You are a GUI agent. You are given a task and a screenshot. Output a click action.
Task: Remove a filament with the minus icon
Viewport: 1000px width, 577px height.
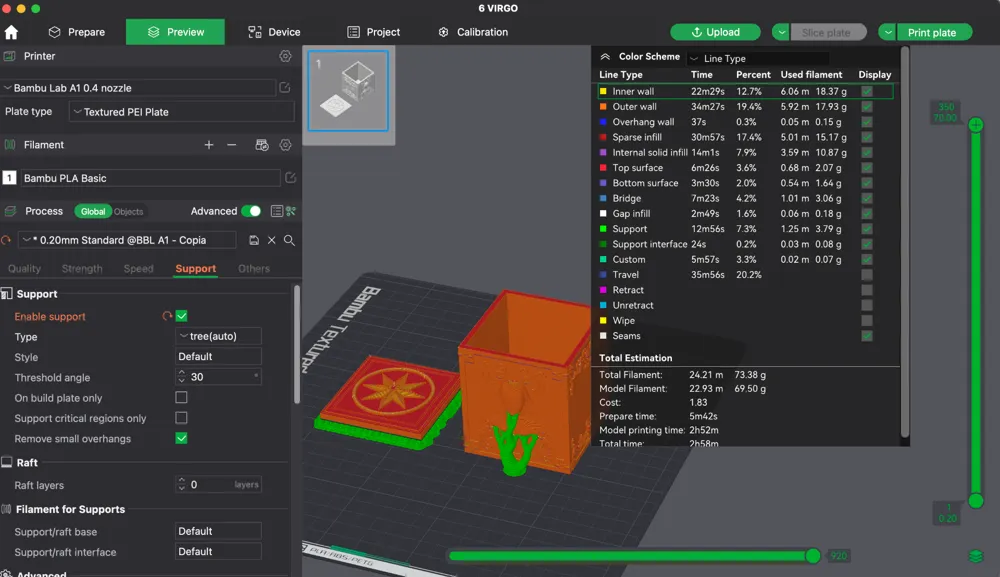(x=232, y=145)
